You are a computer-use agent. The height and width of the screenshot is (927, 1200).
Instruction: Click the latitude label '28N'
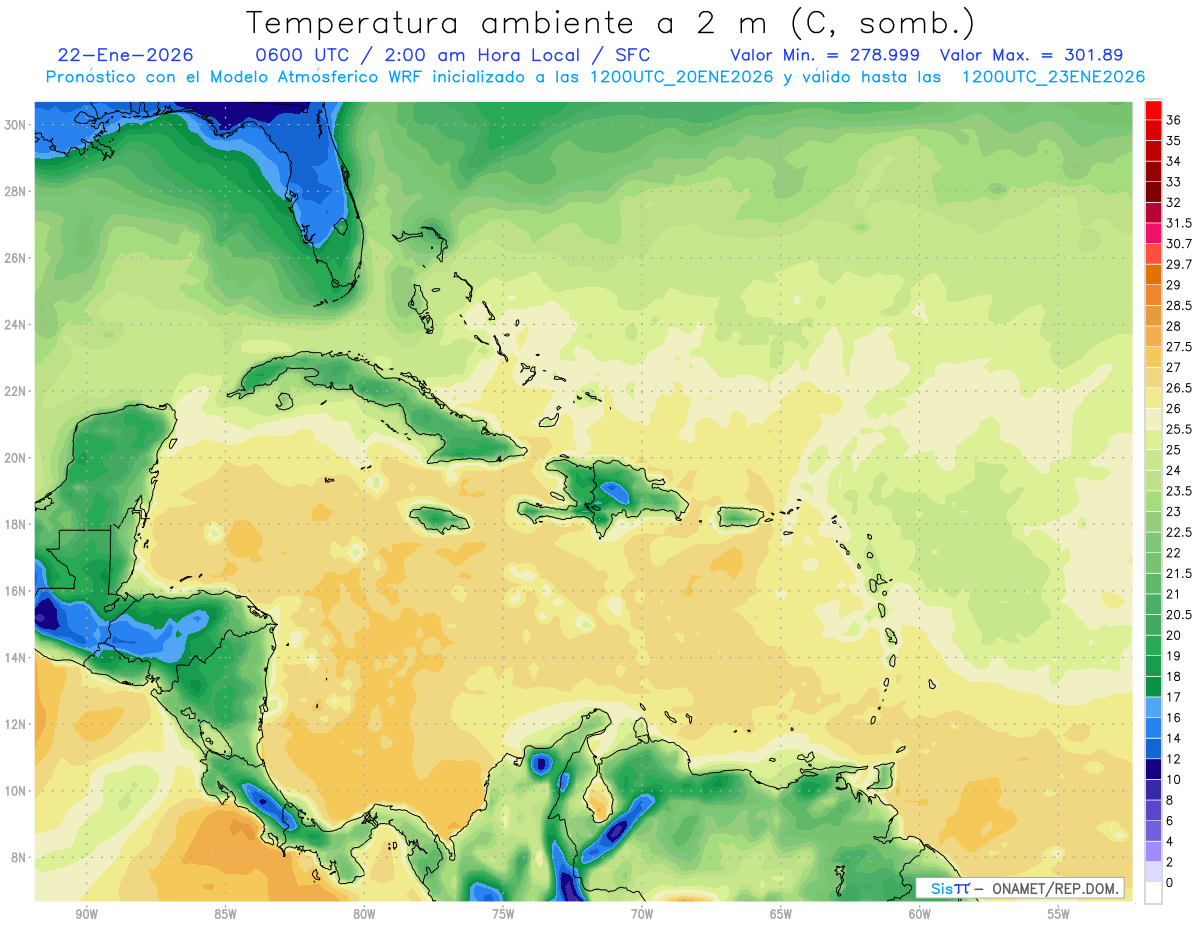(17, 191)
